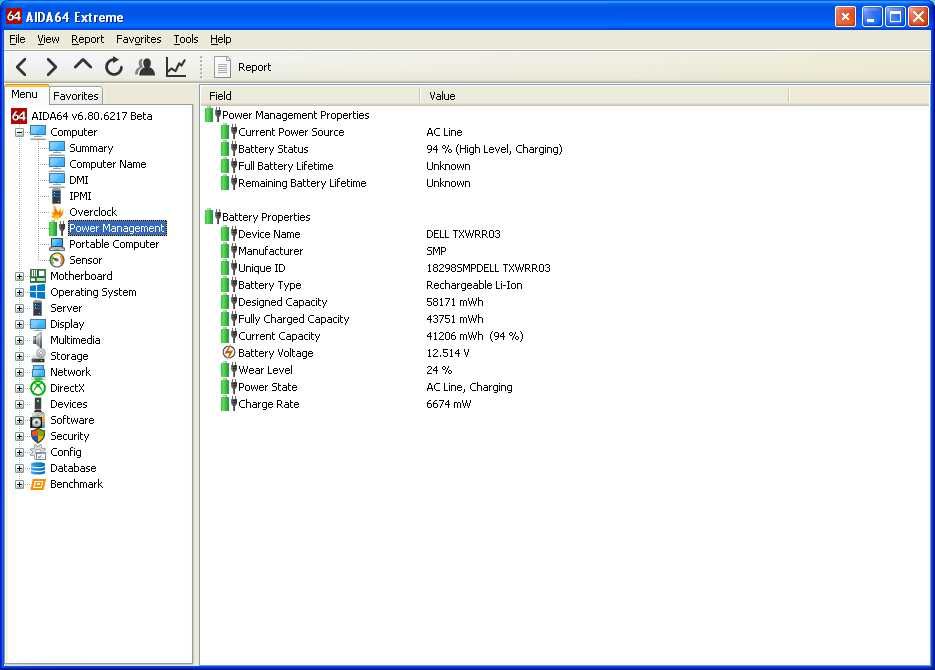
Task: Click the Report page icon
Action: 222,67
